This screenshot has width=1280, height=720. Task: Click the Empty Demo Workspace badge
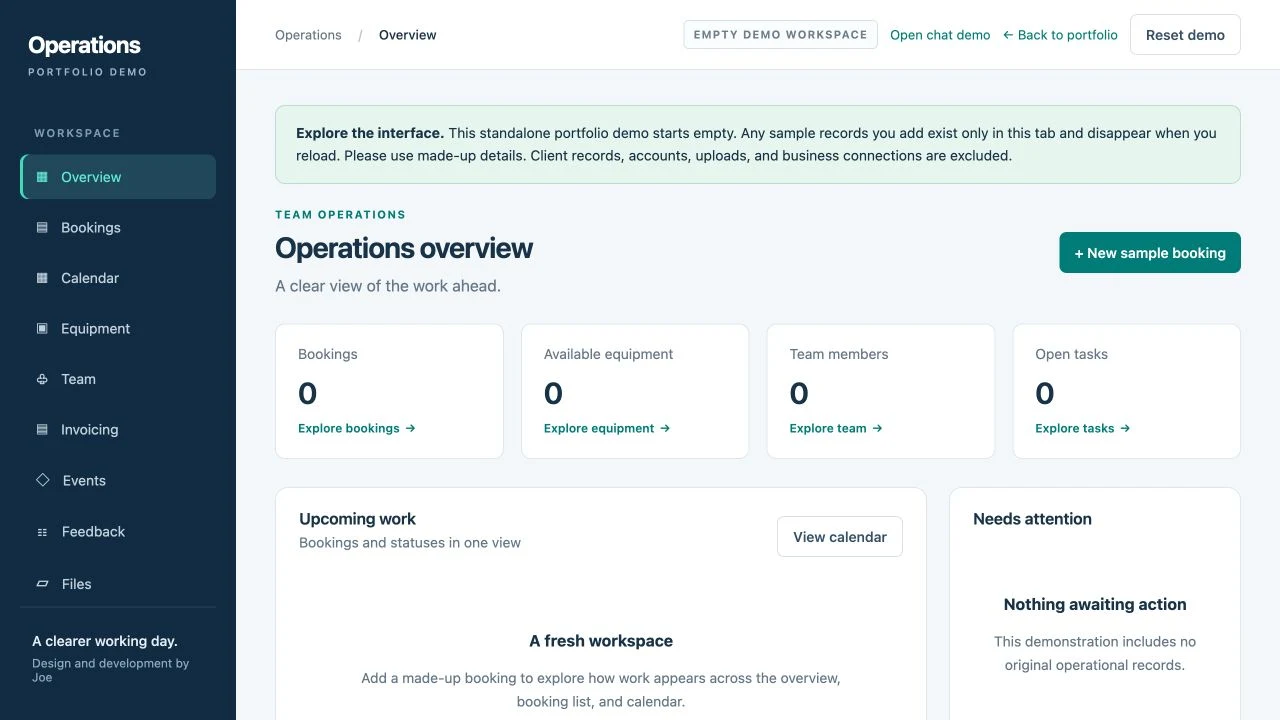coord(780,35)
